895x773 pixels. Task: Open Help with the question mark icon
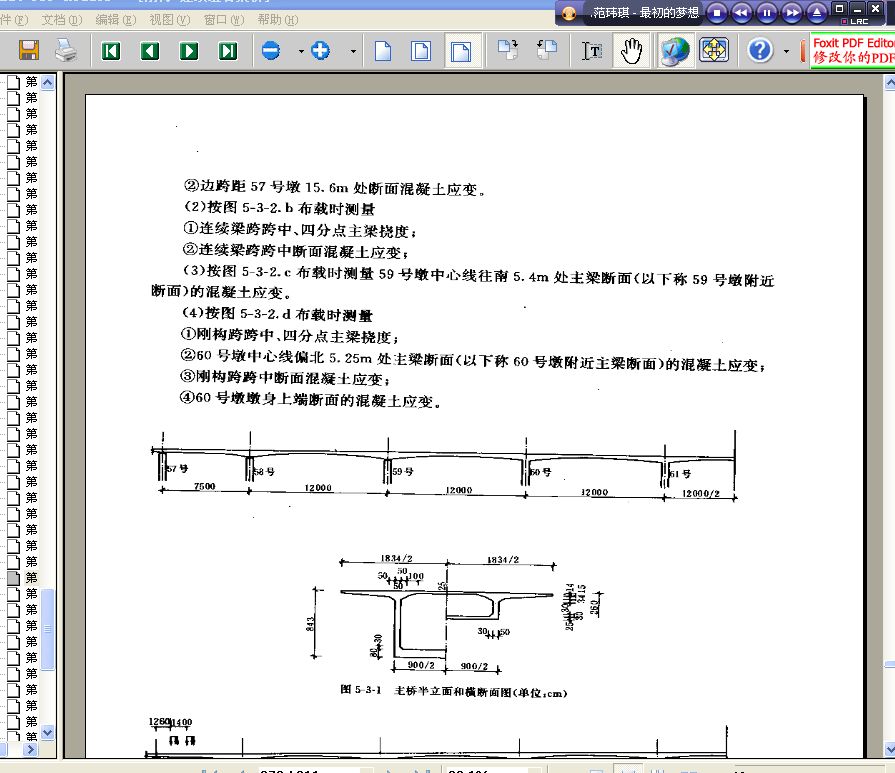coord(760,51)
